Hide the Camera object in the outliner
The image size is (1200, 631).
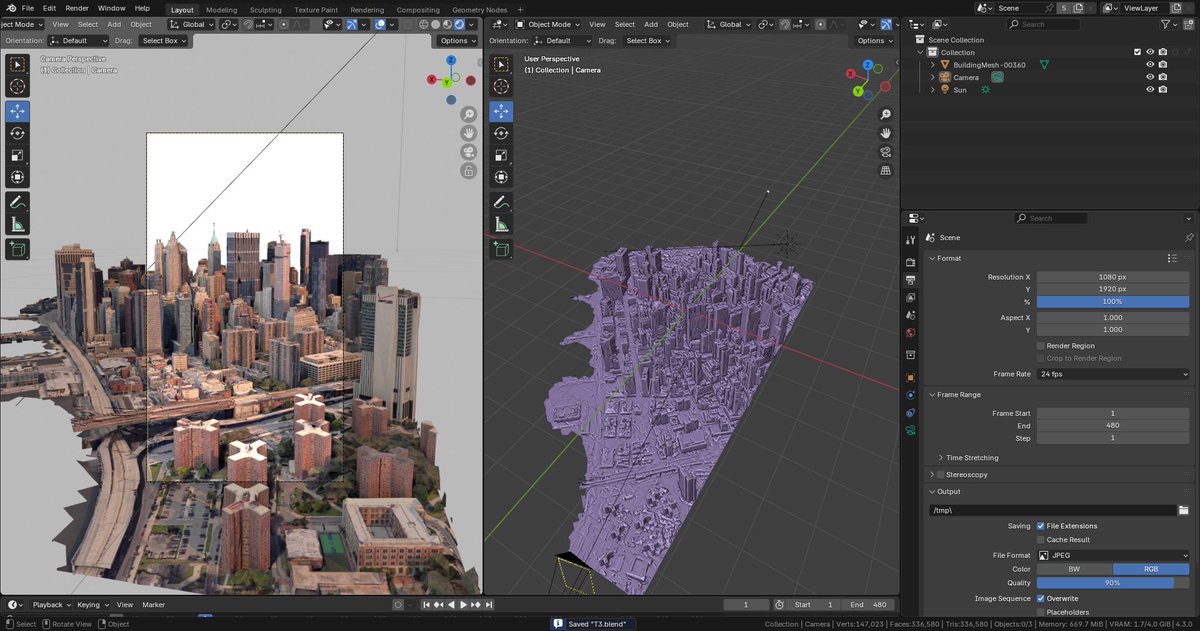pos(1150,77)
